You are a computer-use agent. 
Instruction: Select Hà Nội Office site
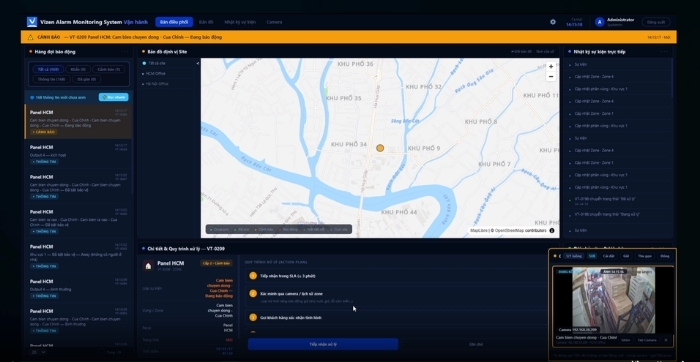166,83
